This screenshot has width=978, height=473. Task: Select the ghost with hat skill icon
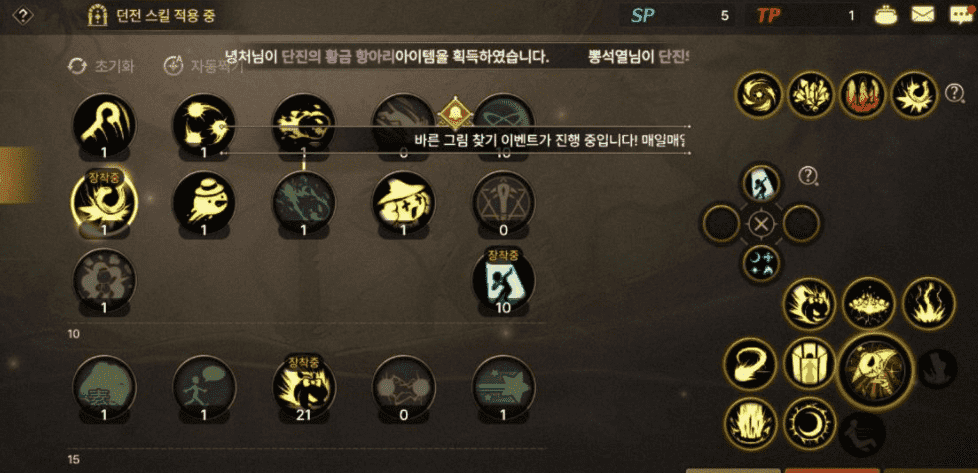(204, 202)
